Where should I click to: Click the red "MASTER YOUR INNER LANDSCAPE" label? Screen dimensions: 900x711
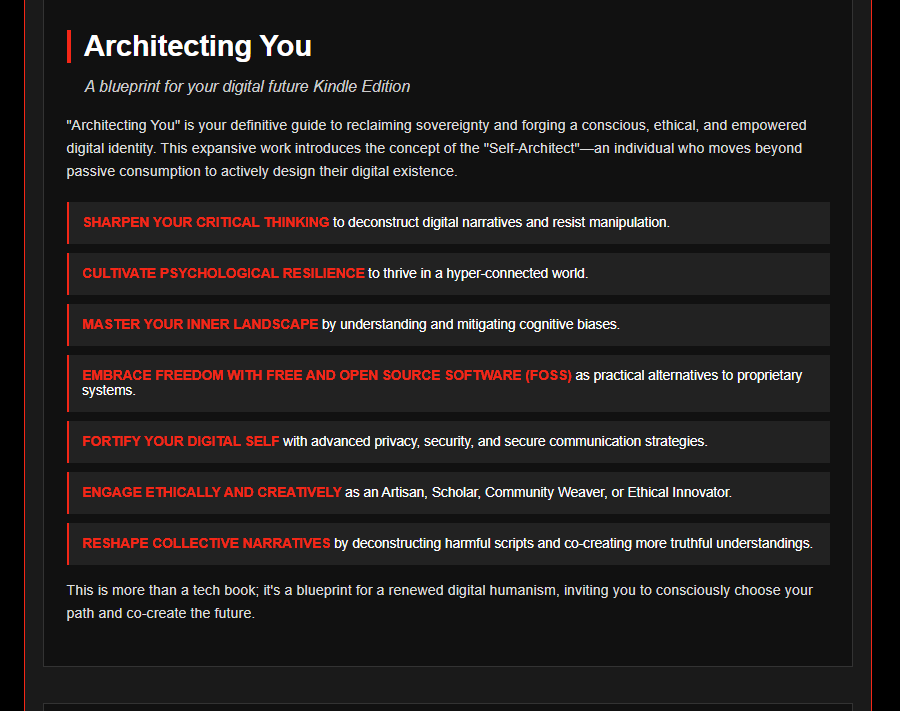point(200,324)
